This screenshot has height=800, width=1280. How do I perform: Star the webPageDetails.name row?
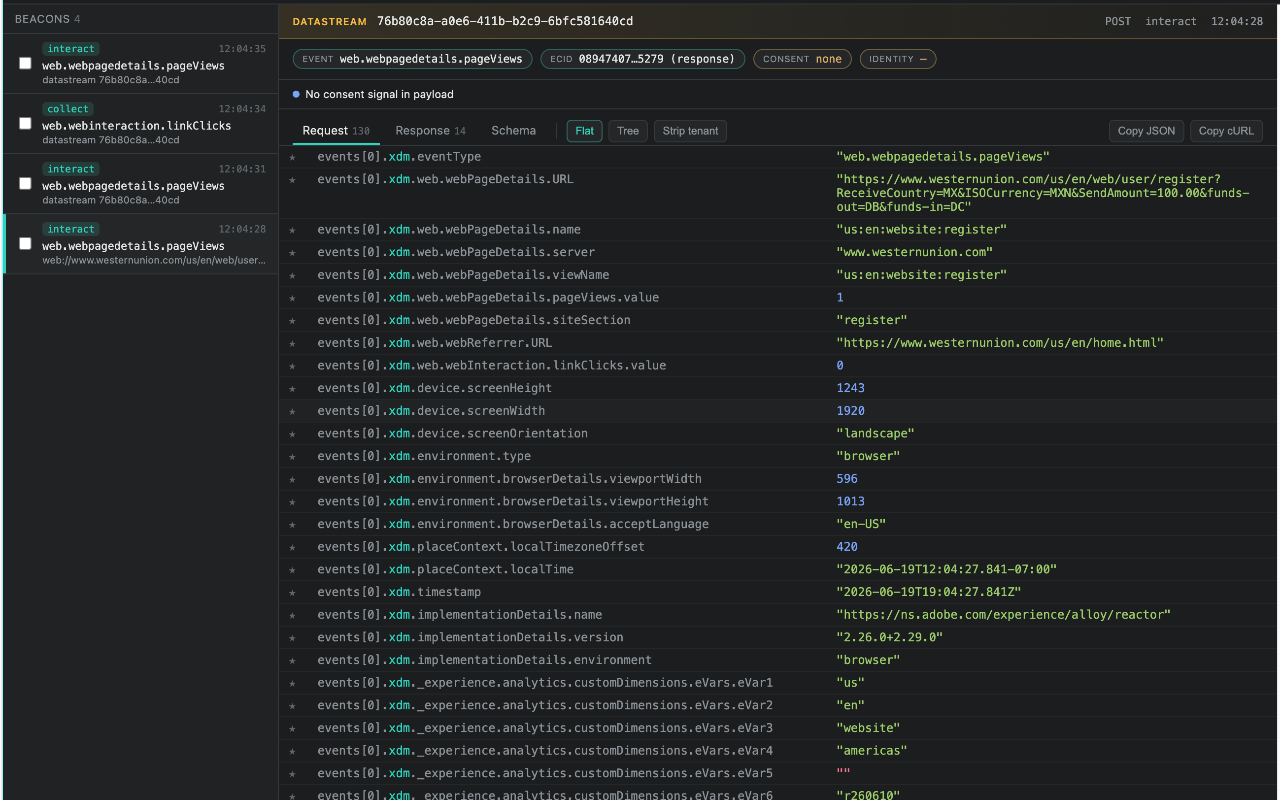293,230
